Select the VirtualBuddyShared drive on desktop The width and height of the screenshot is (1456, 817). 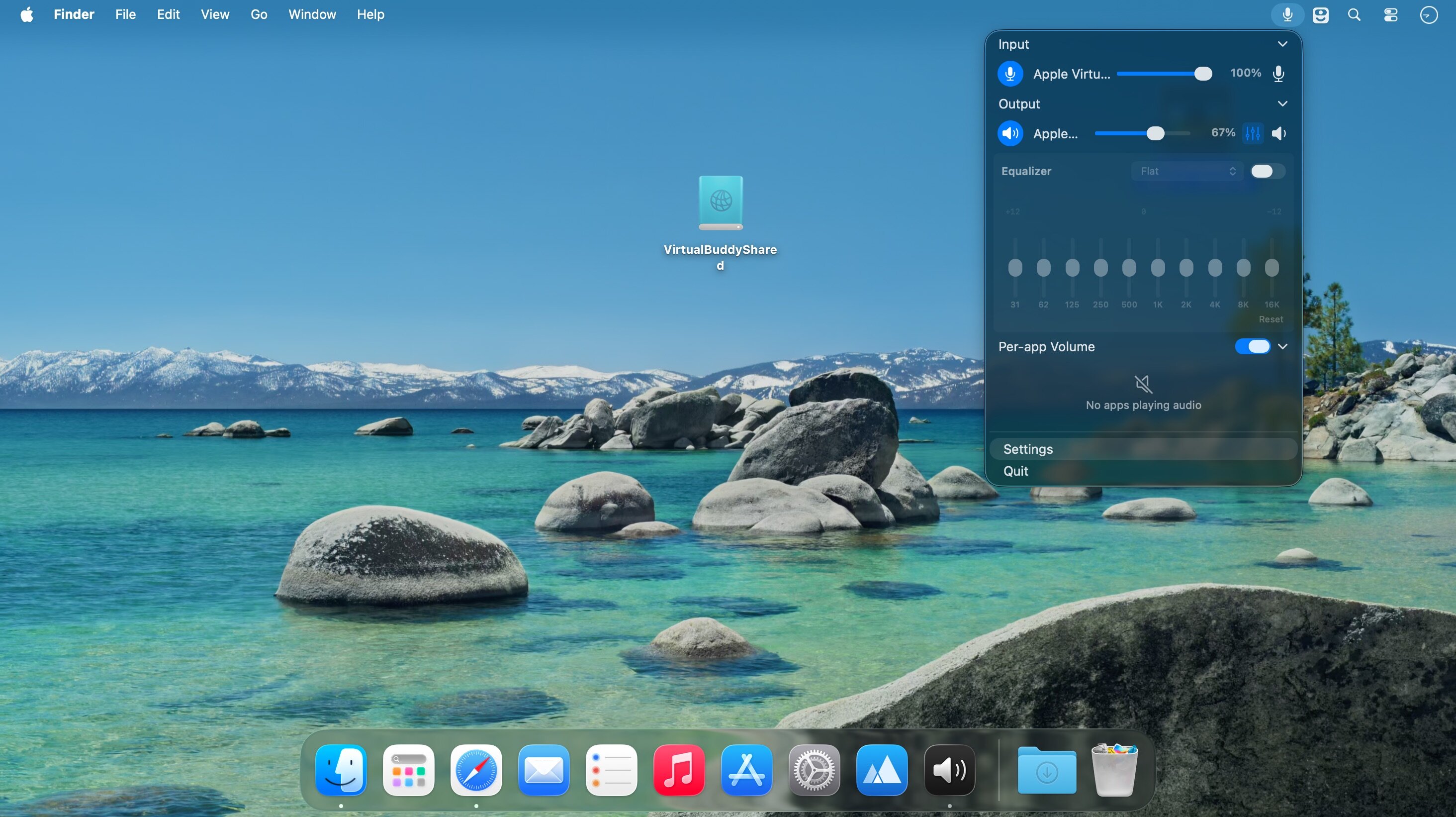click(x=720, y=223)
